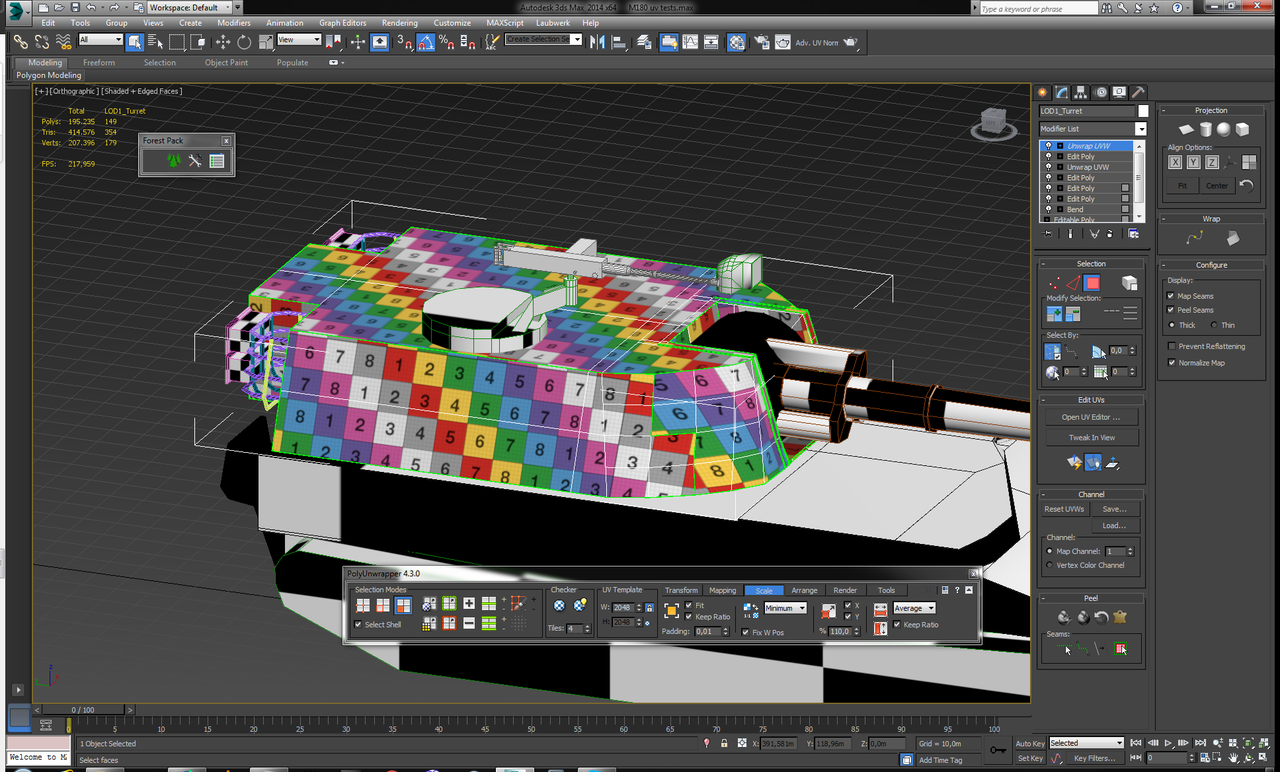Screen dimensions: 1280x772
Task: Click the Select and Move tool
Action: pos(222,42)
